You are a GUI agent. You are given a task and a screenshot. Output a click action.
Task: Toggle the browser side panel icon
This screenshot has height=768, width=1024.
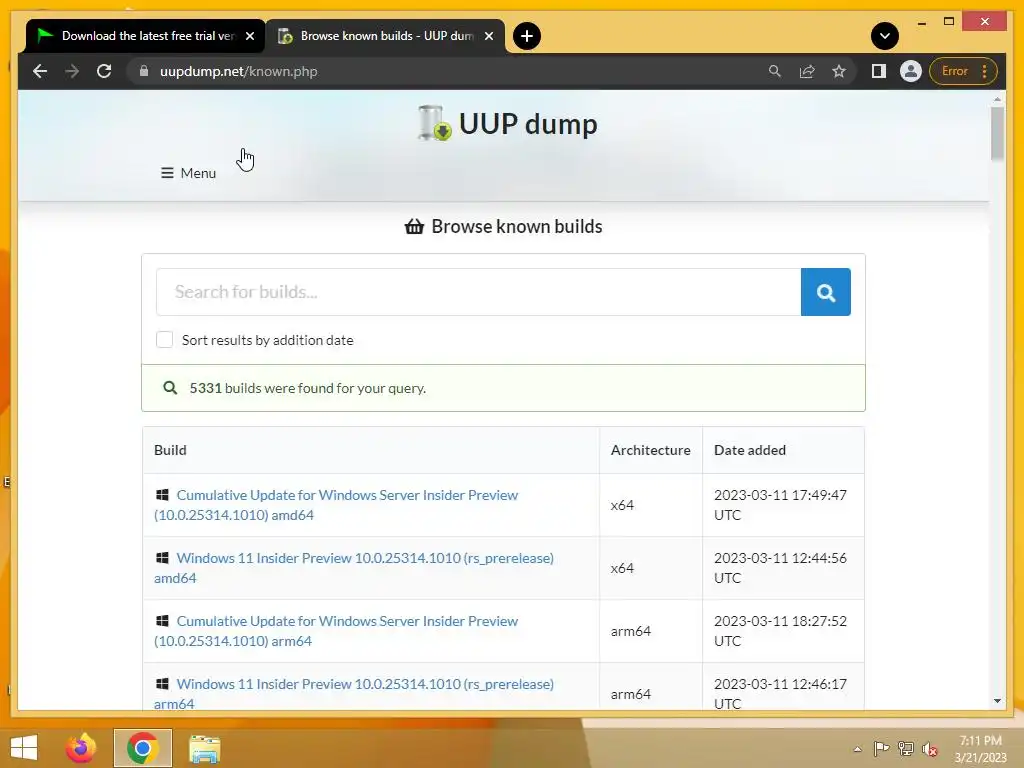(x=878, y=71)
